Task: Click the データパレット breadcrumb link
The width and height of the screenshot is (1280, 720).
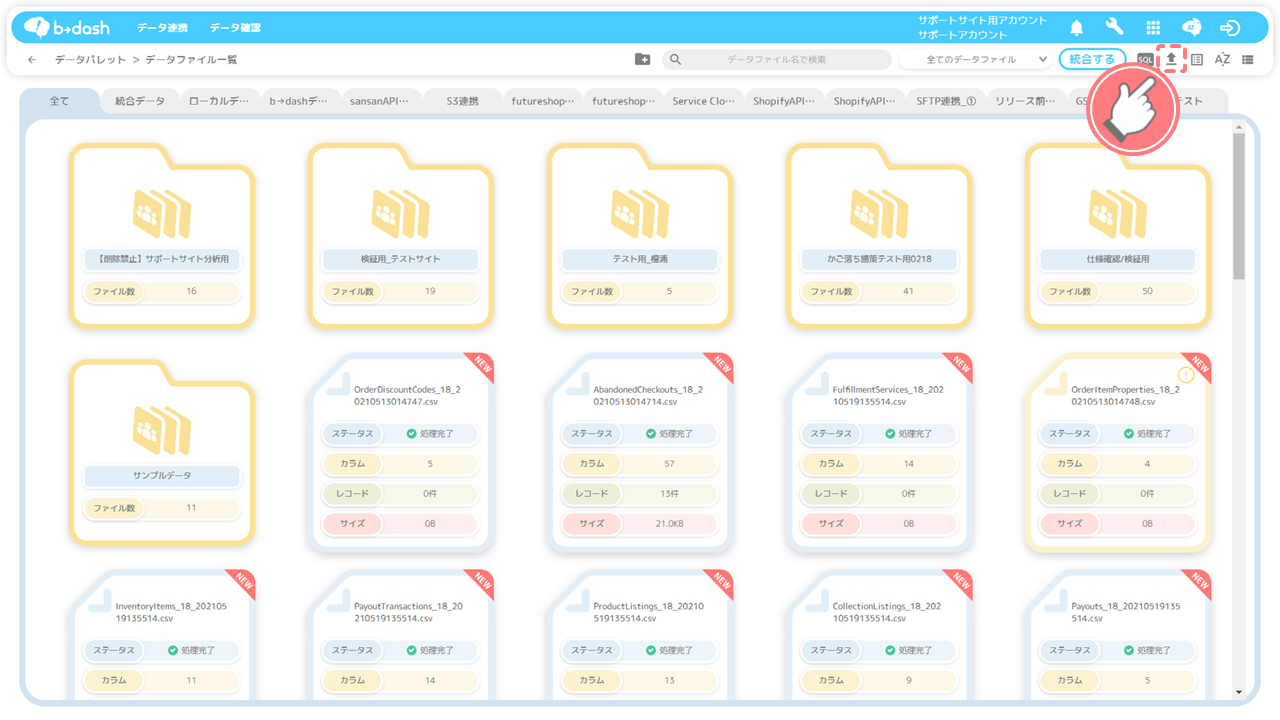Action: coord(90,60)
